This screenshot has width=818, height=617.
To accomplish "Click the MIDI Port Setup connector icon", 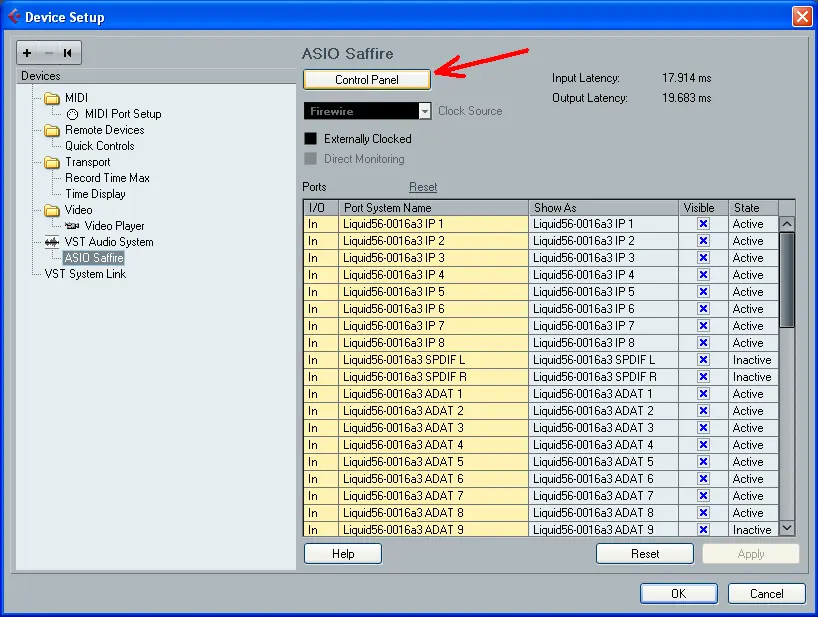I will [x=73, y=114].
